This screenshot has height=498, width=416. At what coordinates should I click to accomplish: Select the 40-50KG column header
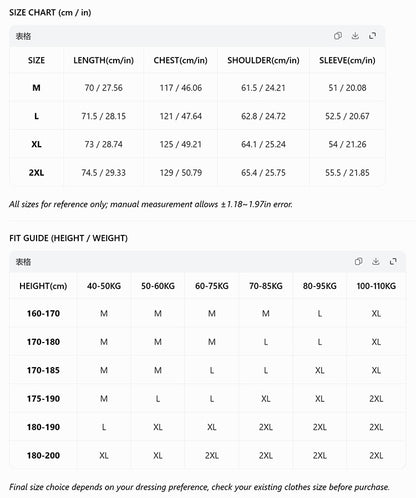tap(104, 286)
